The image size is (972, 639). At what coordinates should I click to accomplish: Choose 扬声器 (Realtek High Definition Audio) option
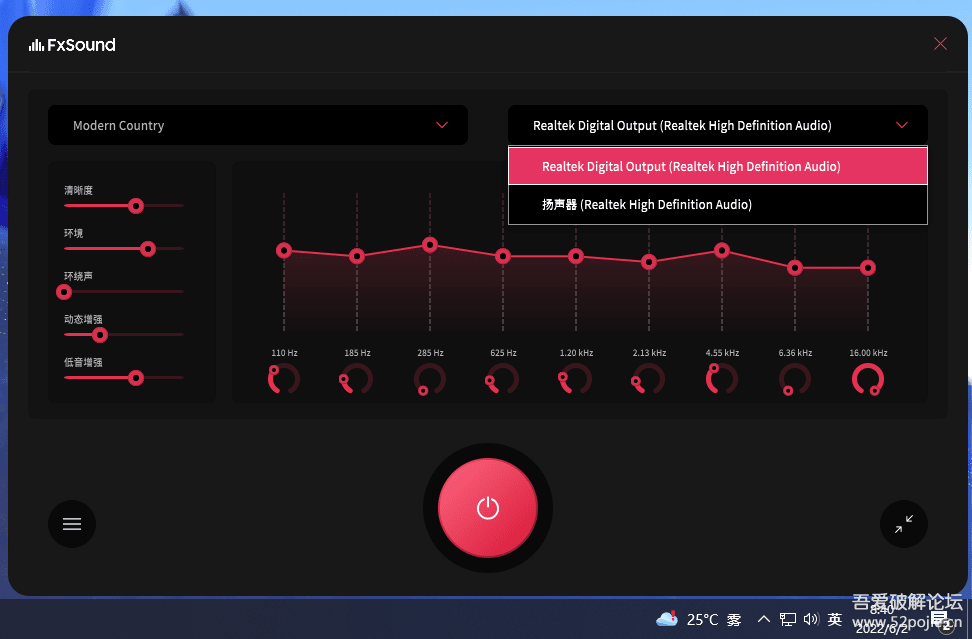718,205
